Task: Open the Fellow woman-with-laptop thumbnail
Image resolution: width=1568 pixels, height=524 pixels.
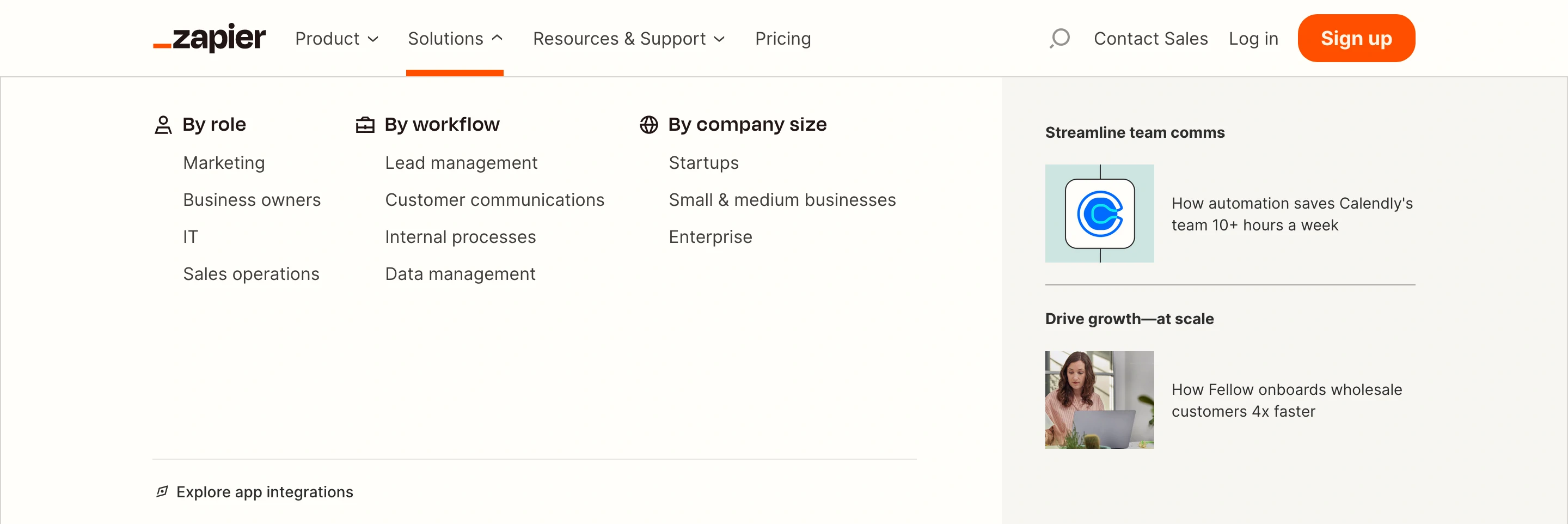Action: pyautogui.click(x=1099, y=400)
